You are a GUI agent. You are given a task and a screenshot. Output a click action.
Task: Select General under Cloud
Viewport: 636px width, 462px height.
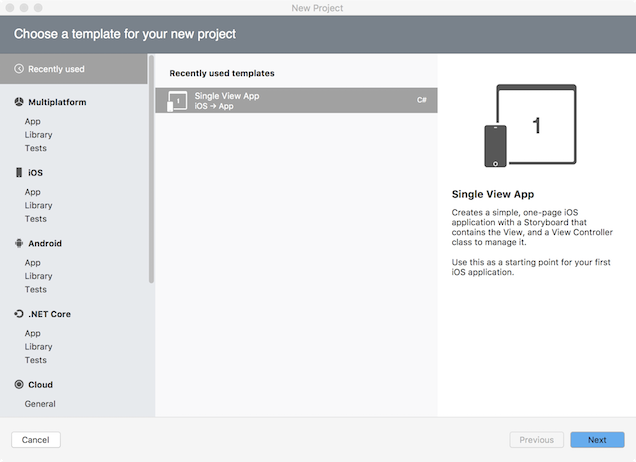[x=40, y=404]
